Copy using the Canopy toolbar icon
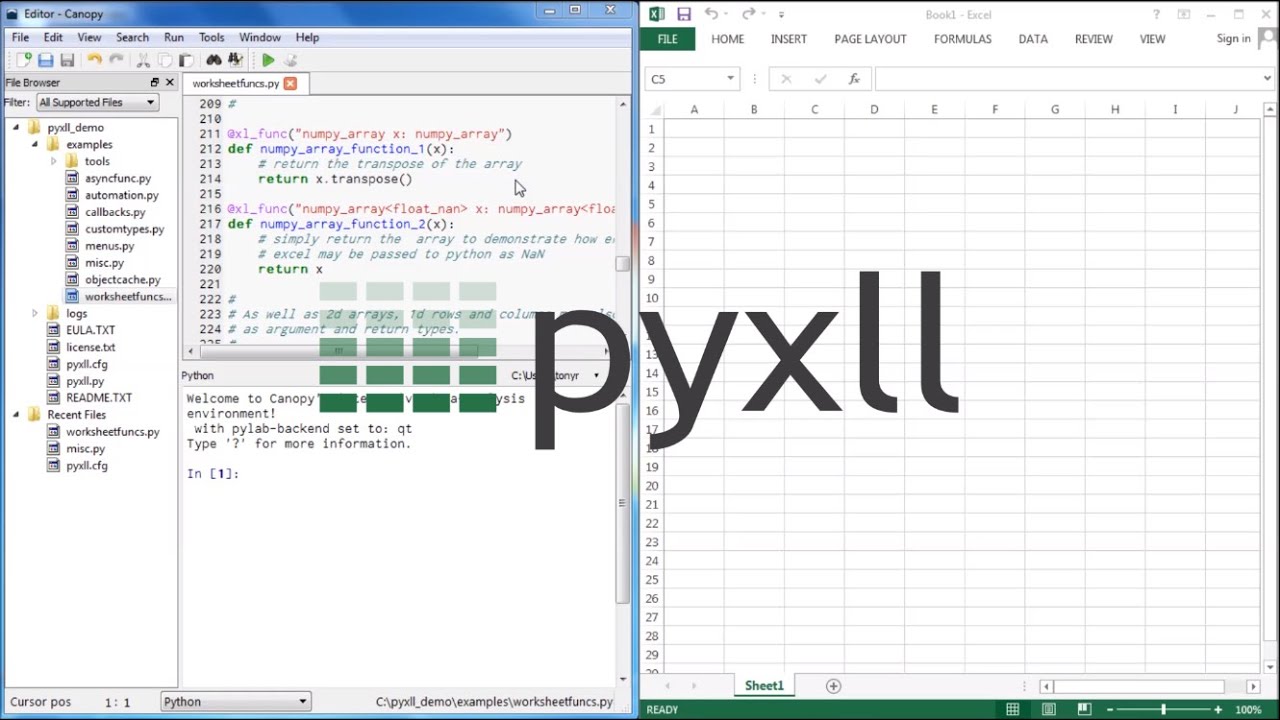 point(165,60)
